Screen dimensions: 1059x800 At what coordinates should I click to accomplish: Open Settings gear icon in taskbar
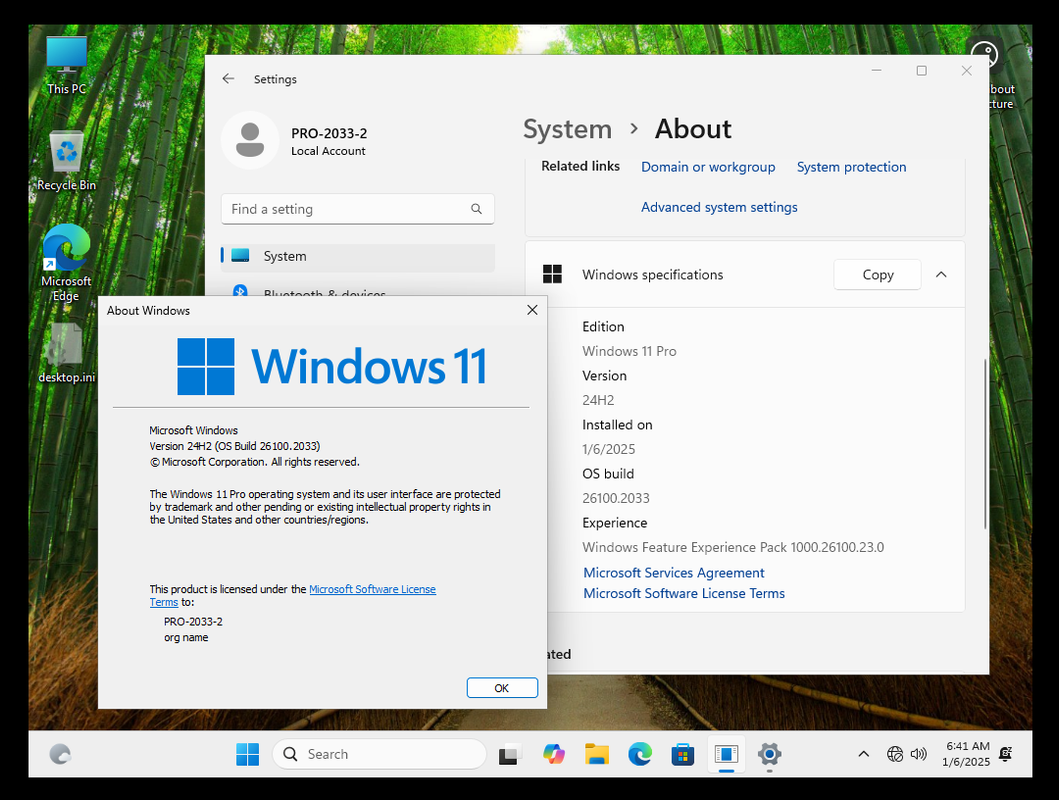point(769,754)
